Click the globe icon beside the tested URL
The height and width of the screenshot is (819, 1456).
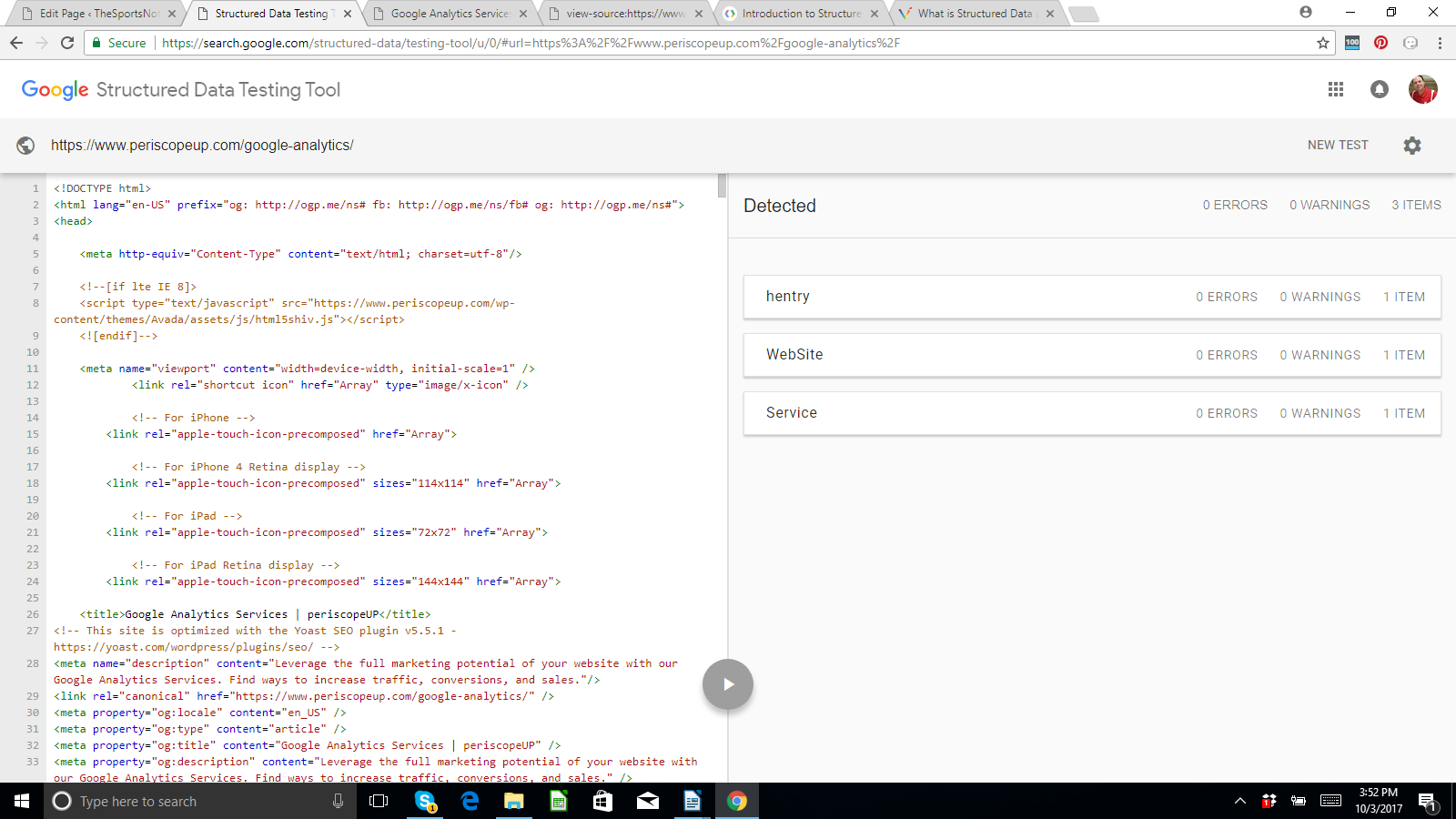[x=25, y=146]
